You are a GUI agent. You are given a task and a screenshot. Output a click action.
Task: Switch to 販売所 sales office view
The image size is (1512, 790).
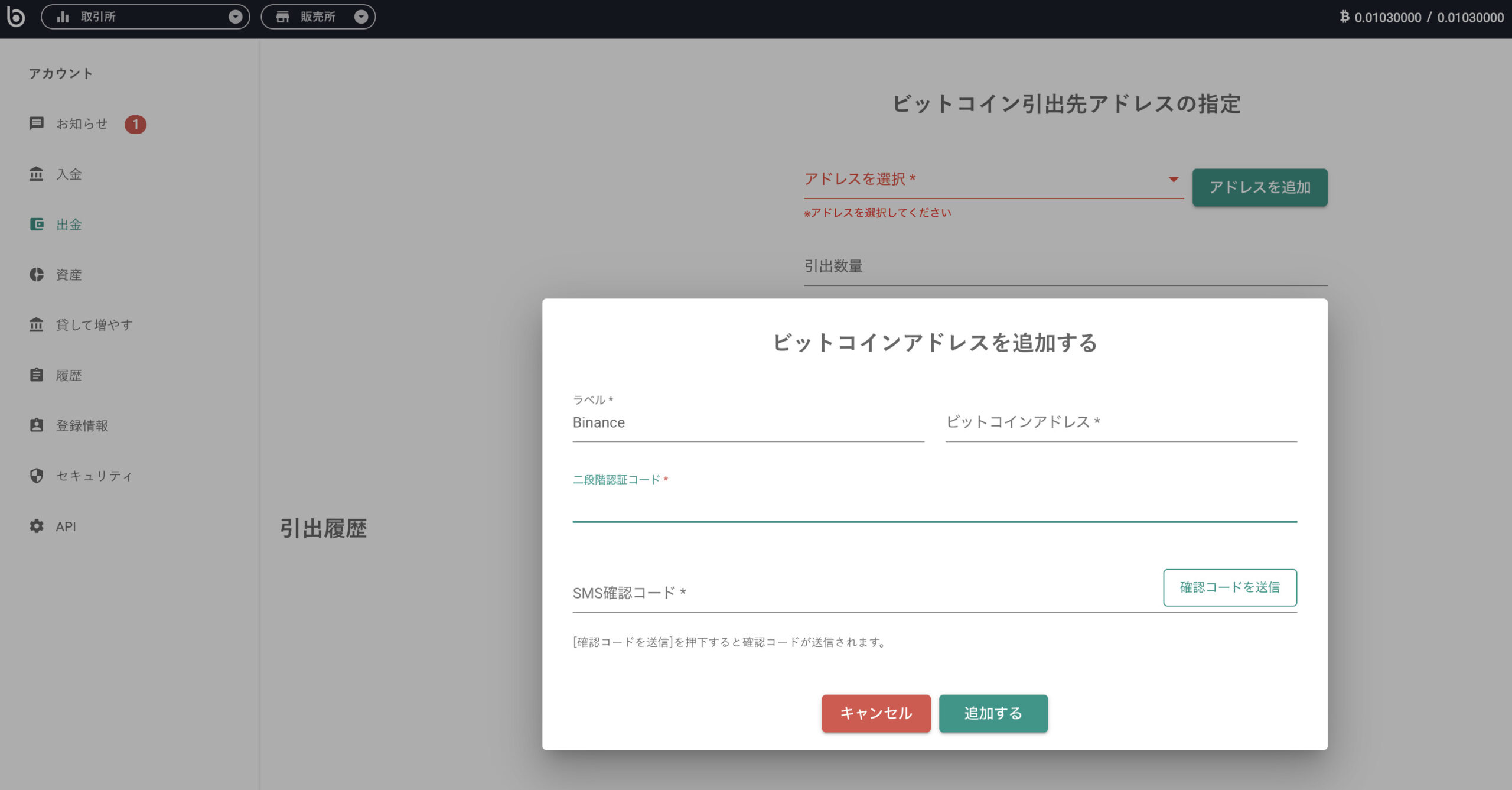319,17
